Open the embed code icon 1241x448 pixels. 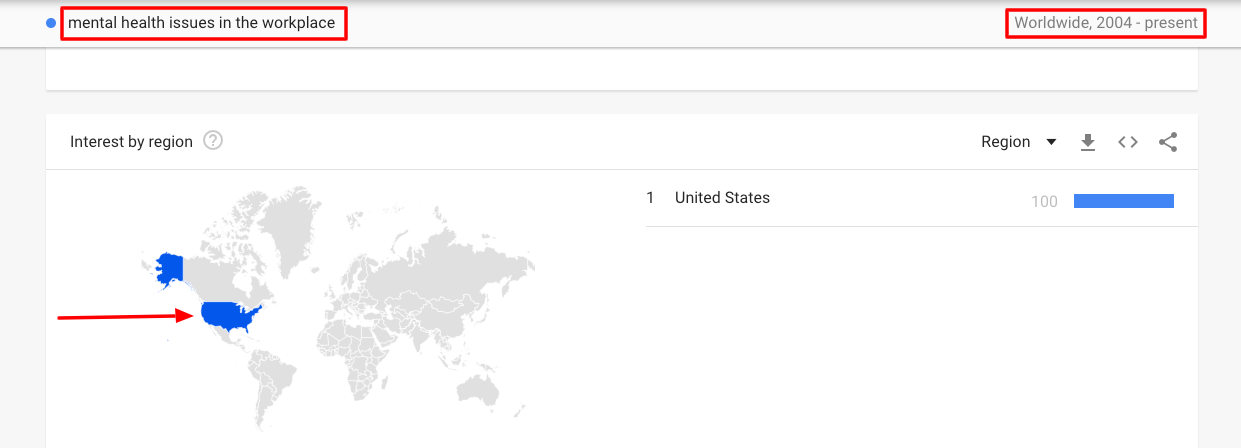[1128, 142]
